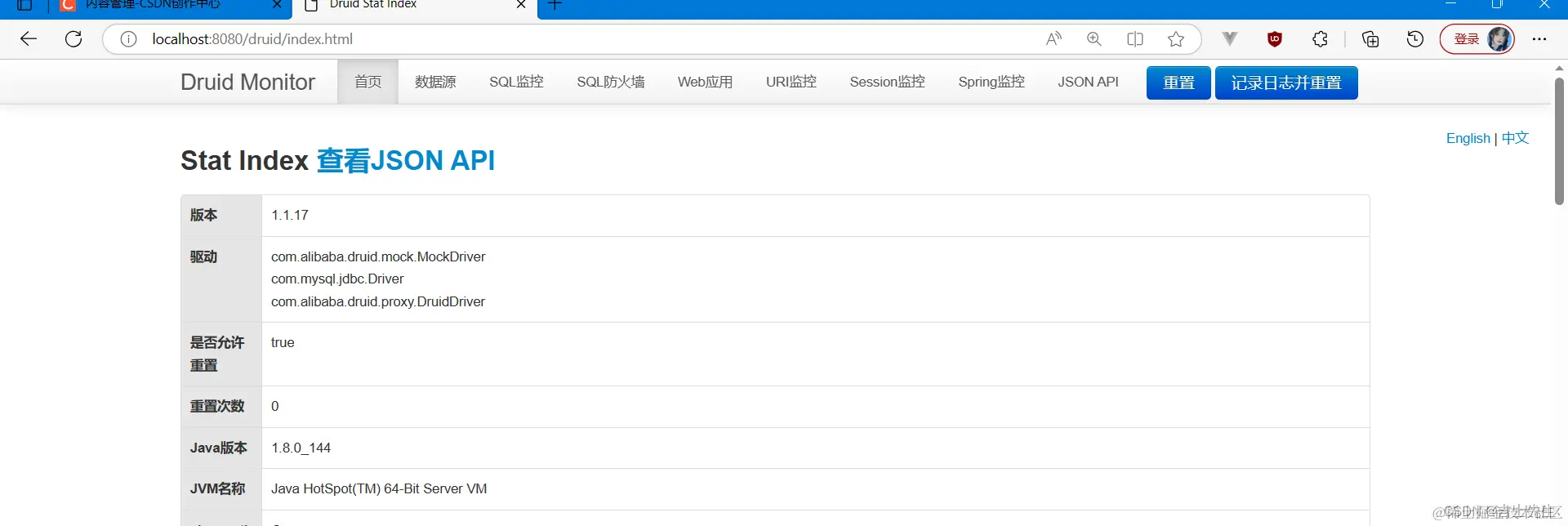
Task: Click the 重置次数 row label
Action: tap(217, 406)
